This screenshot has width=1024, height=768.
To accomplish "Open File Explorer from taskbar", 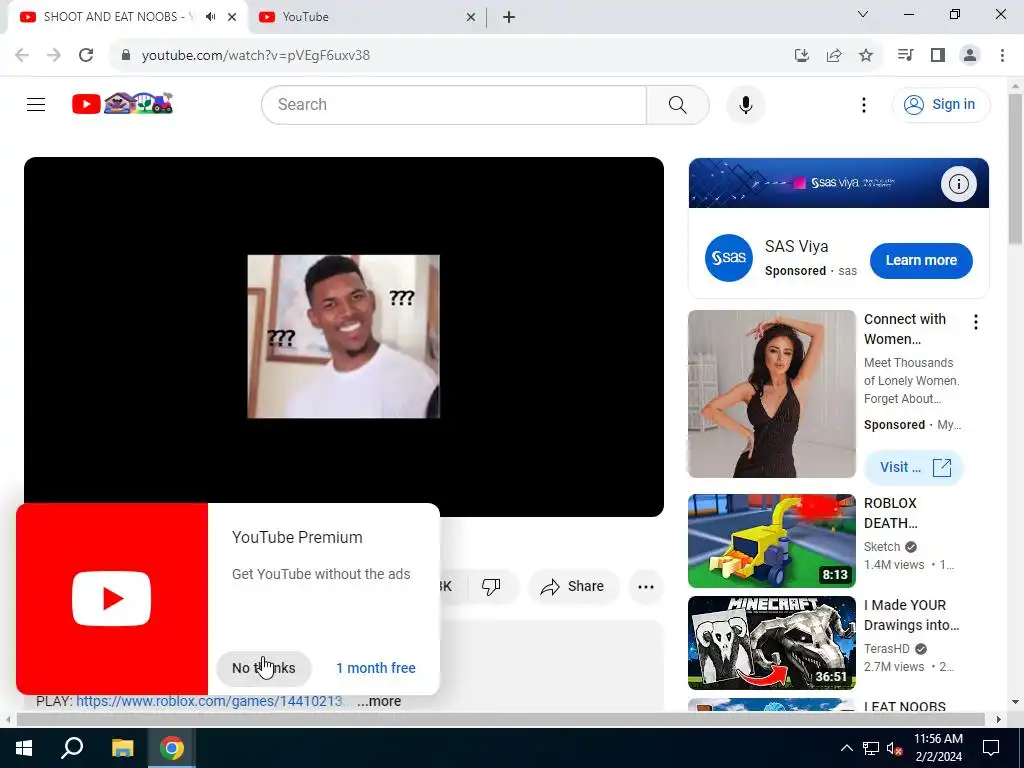I will click(122, 748).
